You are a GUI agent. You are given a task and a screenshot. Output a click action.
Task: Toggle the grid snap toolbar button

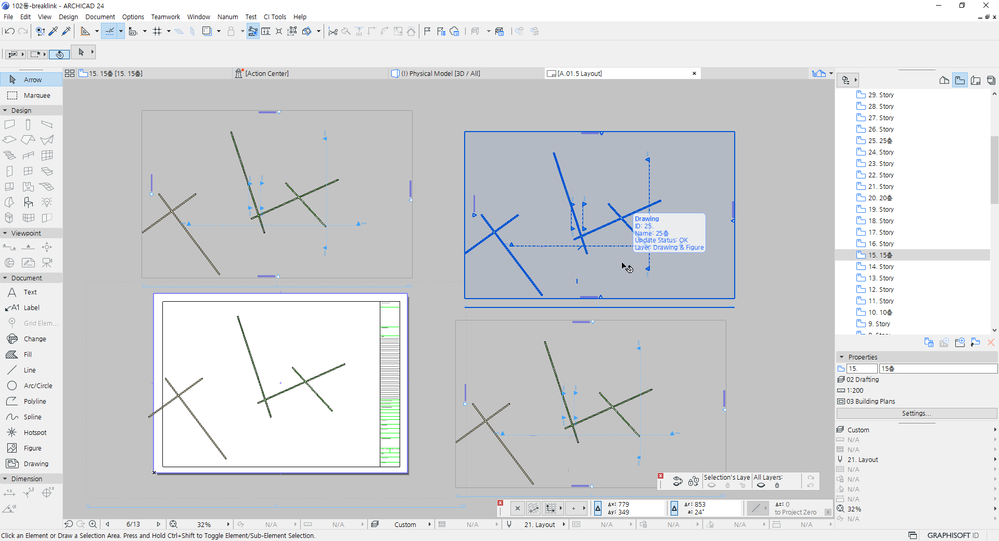coord(158,31)
